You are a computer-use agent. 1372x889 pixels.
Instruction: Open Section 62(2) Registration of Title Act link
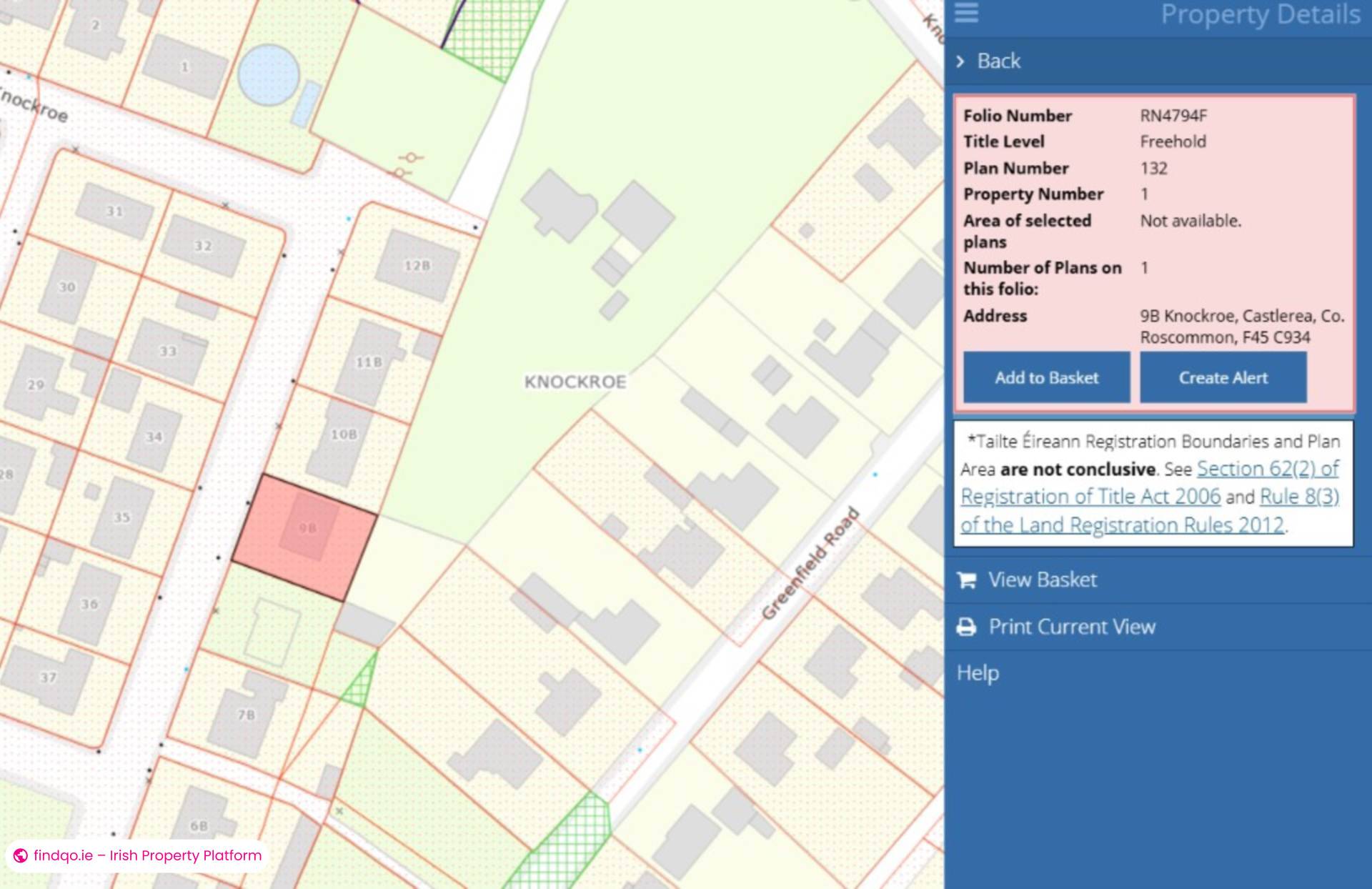(1150, 482)
